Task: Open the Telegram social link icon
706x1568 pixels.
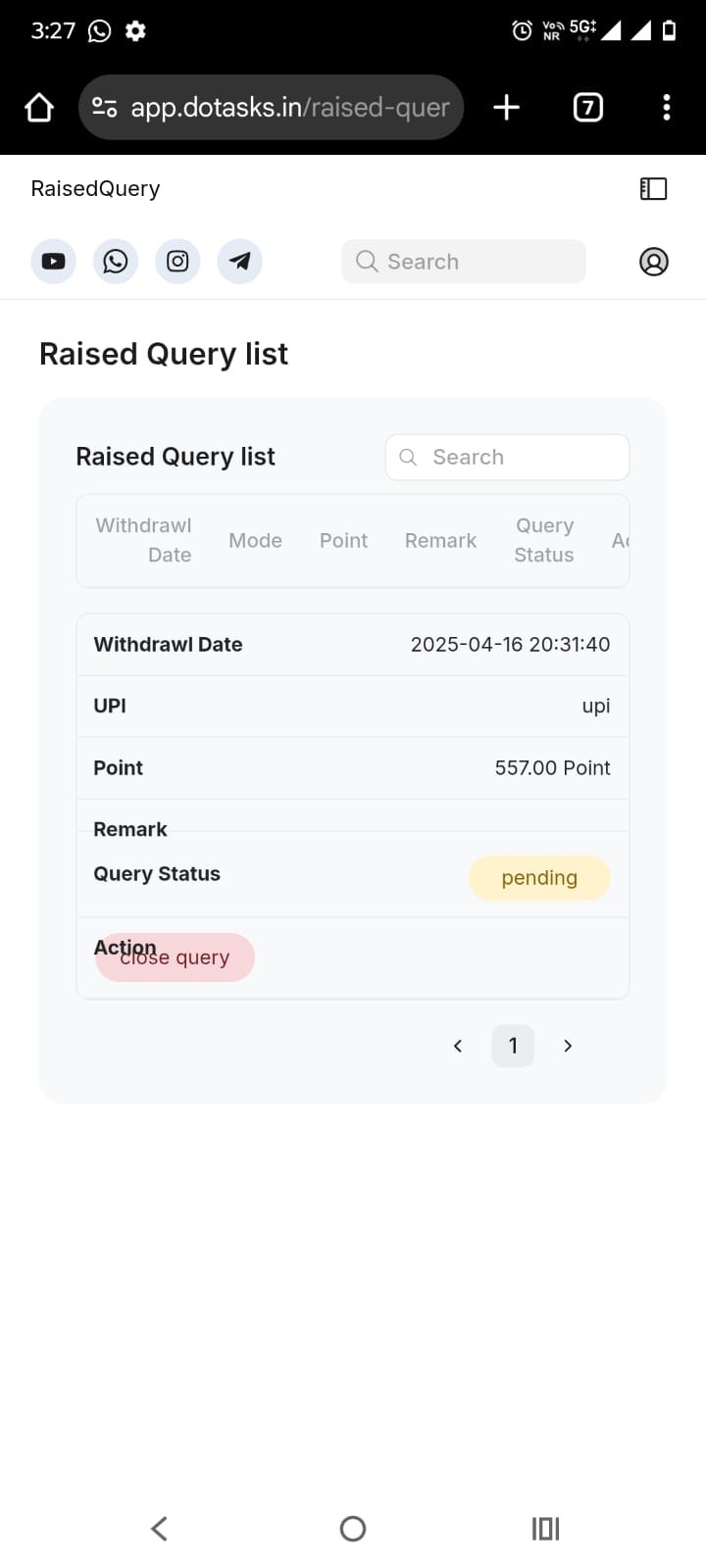Action: pyautogui.click(x=239, y=262)
